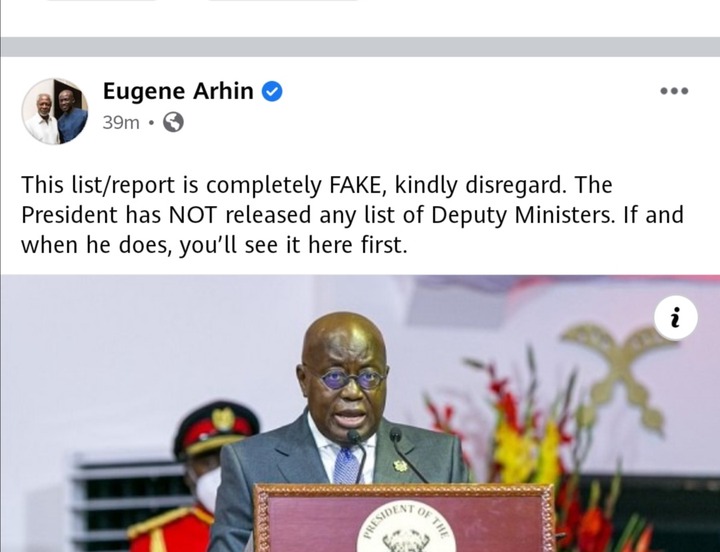This screenshot has width=720, height=552.
Task: Click the post text starting 'This list/report'
Action: [x=352, y=215]
